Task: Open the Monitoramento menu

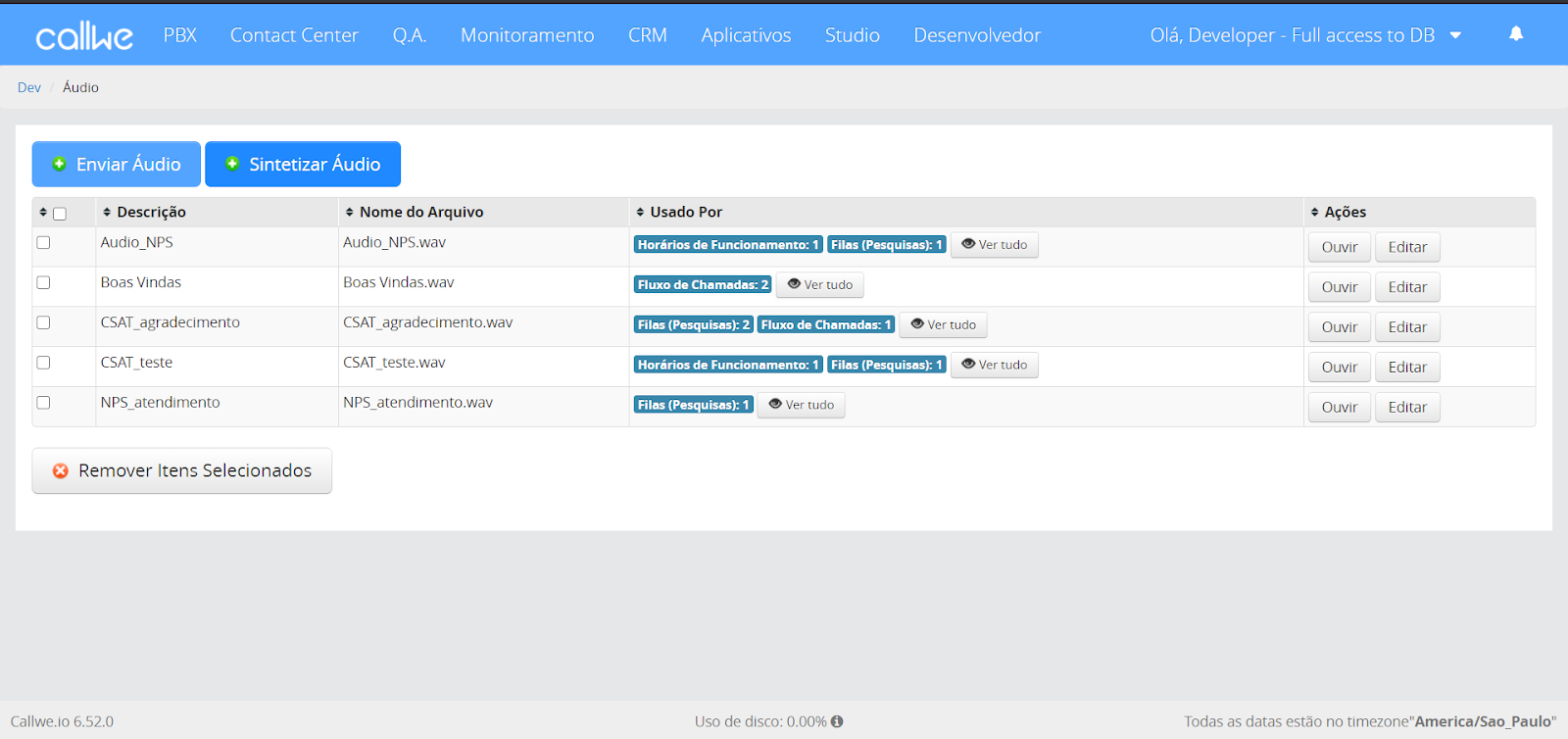Action: [527, 35]
